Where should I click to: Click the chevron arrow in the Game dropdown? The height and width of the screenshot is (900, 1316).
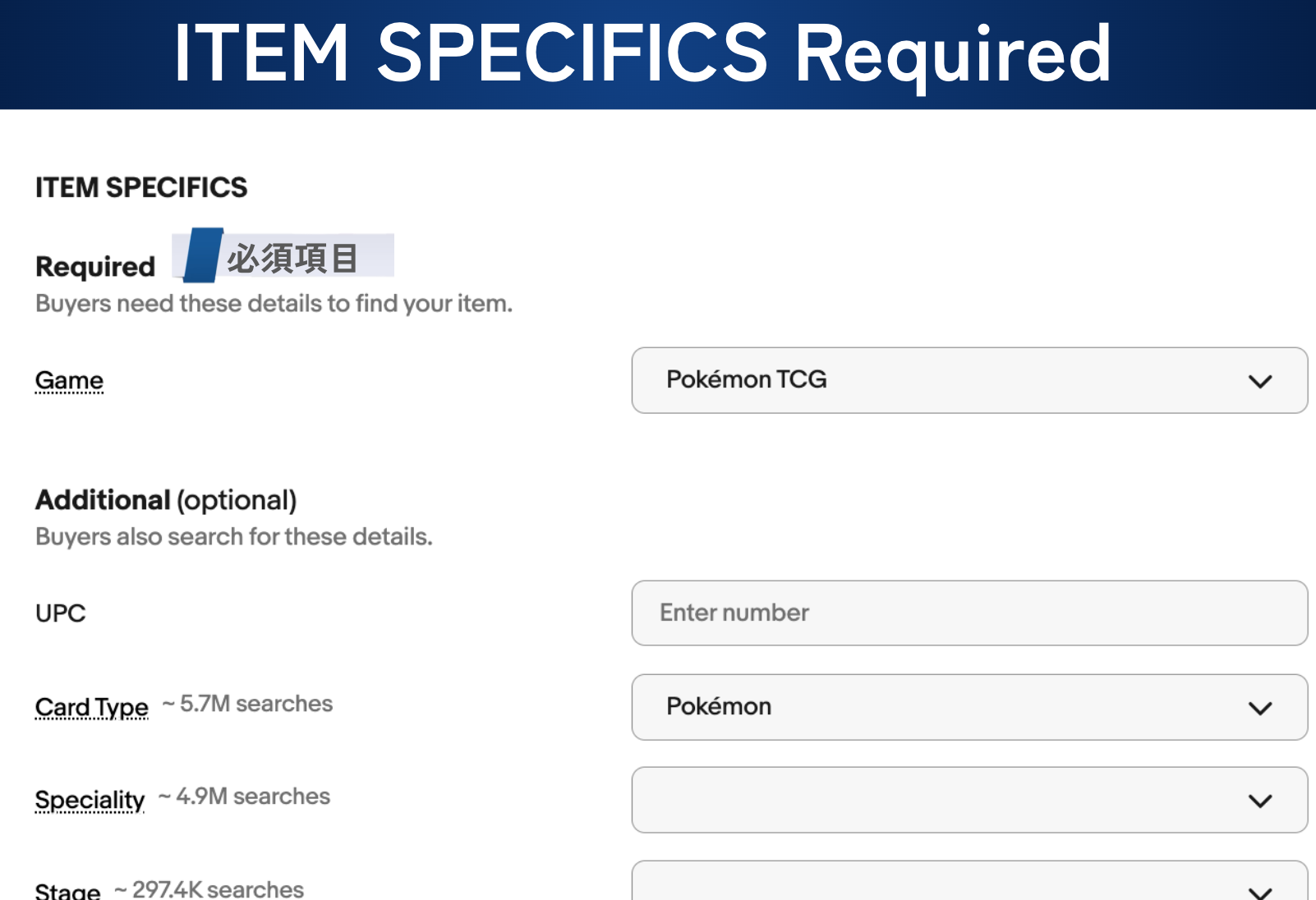pos(1260,381)
